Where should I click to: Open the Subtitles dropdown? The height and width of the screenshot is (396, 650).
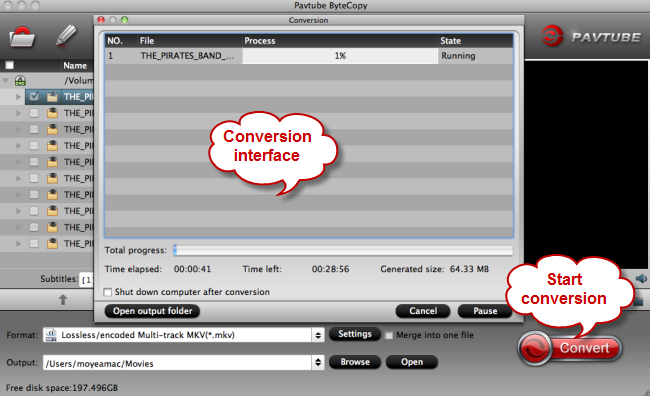pos(87,279)
